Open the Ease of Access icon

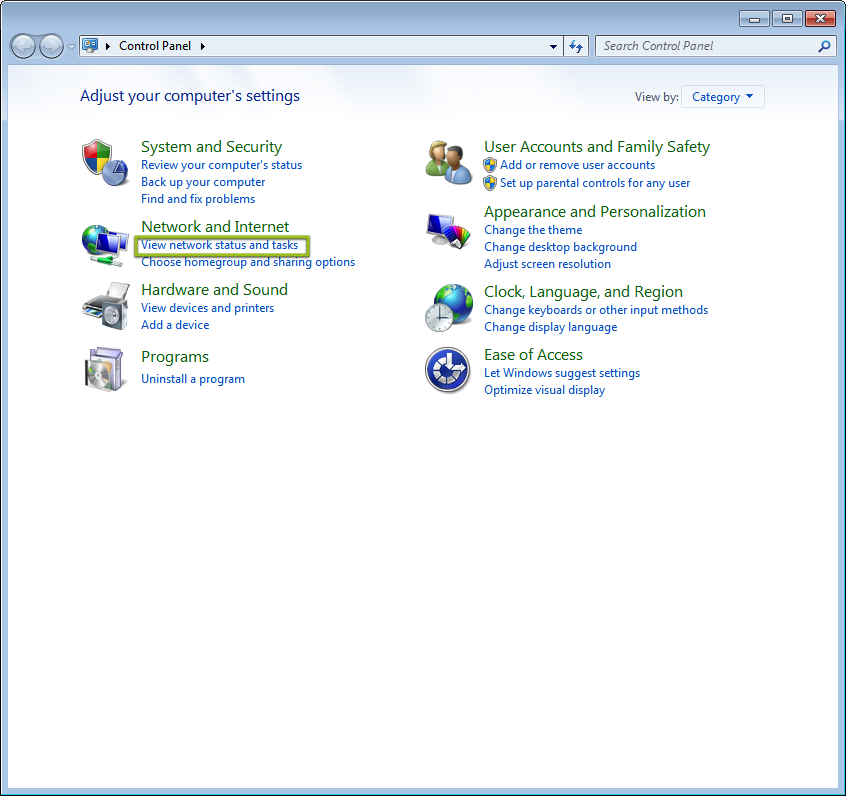[447, 370]
